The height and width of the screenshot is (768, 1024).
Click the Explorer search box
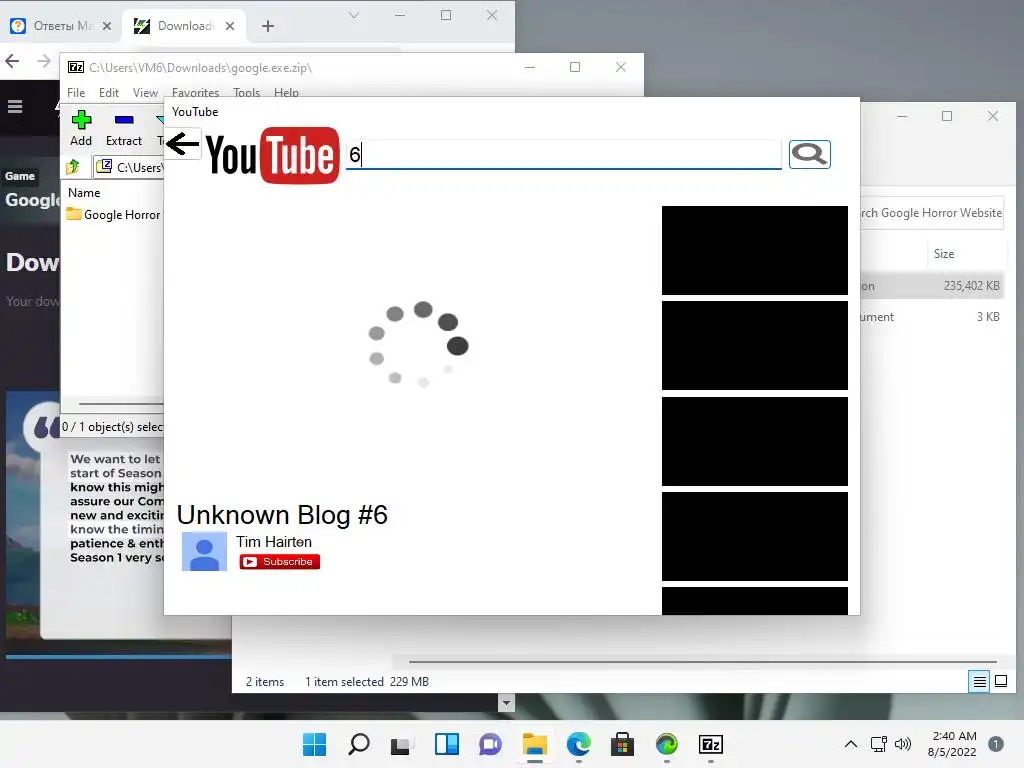(932, 213)
